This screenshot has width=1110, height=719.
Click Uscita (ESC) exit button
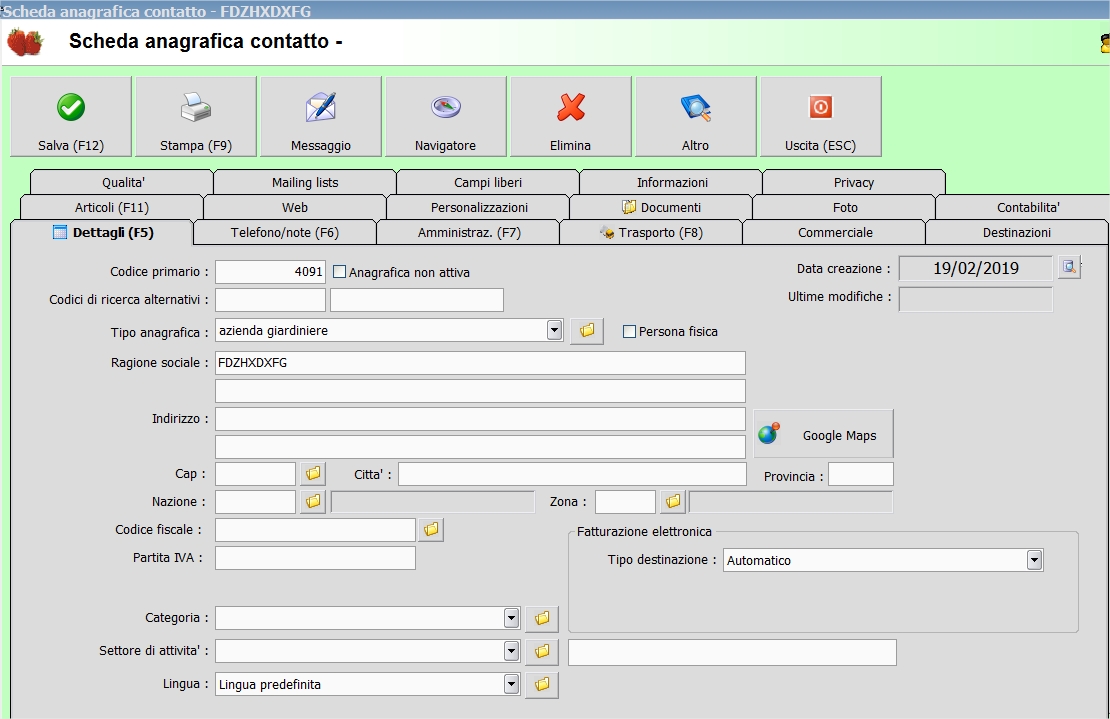click(820, 116)
